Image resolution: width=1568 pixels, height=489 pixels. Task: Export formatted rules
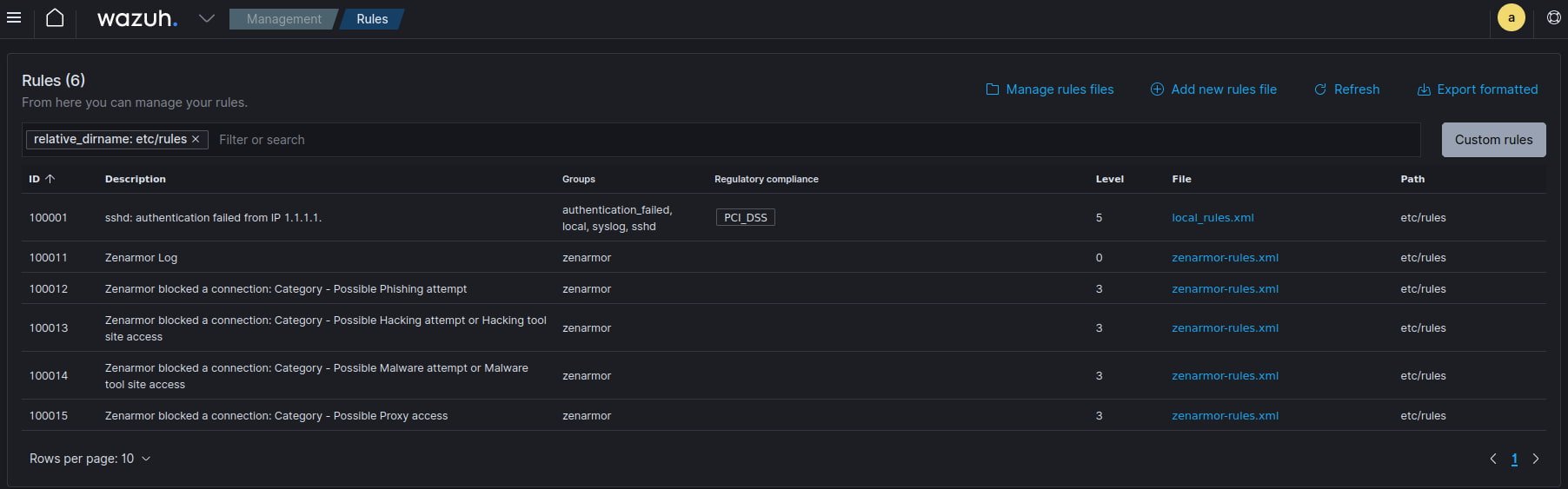(1477, 89)
